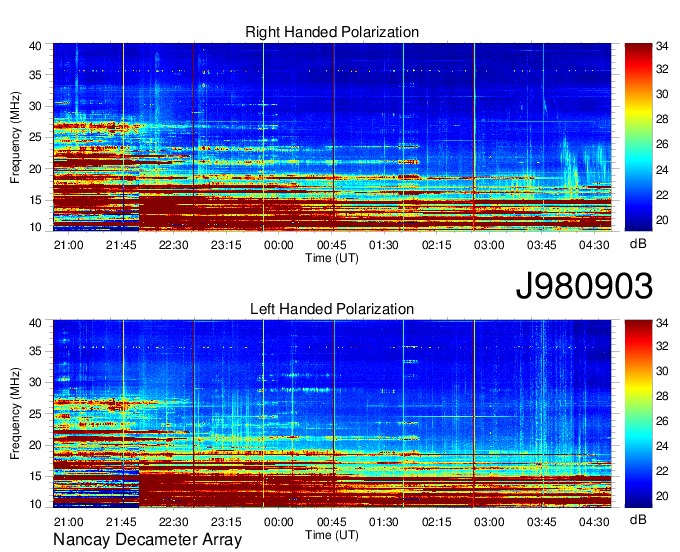Click the 35 MHz tick of the Left Handed plot

coord(35,351)
